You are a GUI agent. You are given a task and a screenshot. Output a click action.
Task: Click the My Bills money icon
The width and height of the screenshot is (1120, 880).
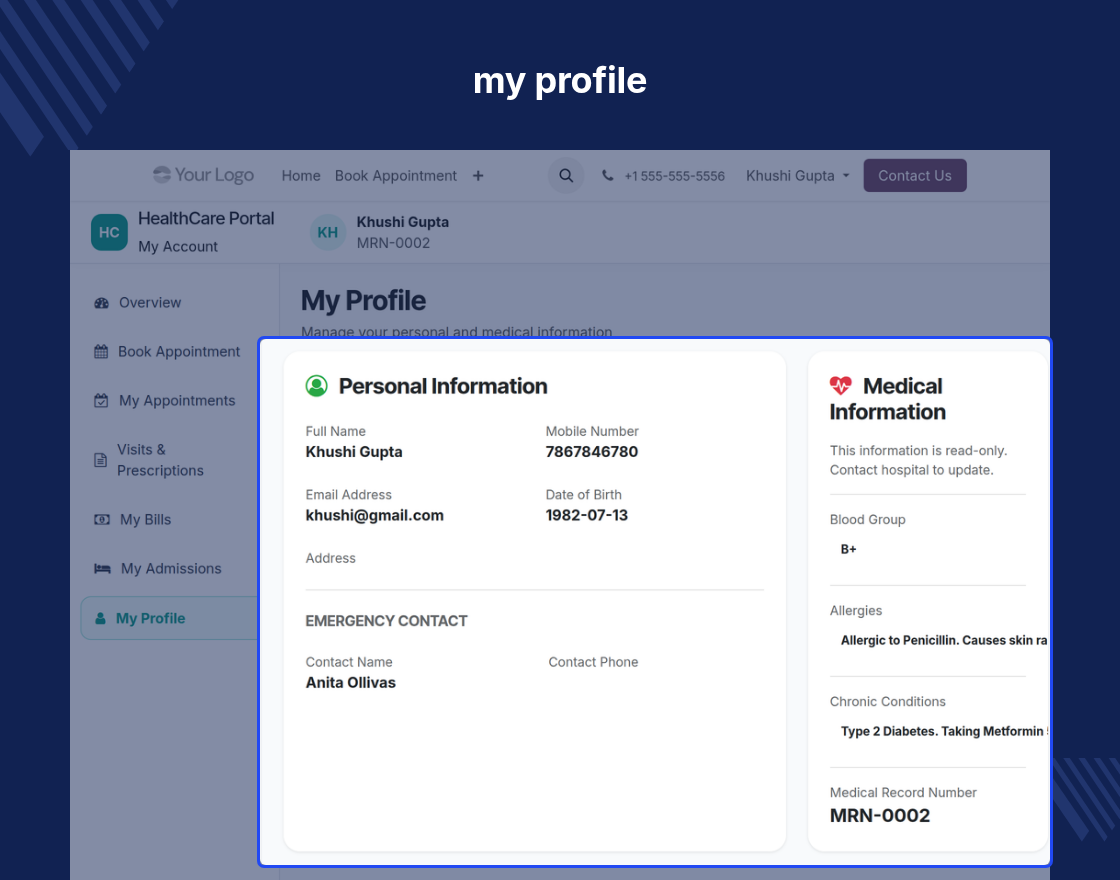coord(102,519)
